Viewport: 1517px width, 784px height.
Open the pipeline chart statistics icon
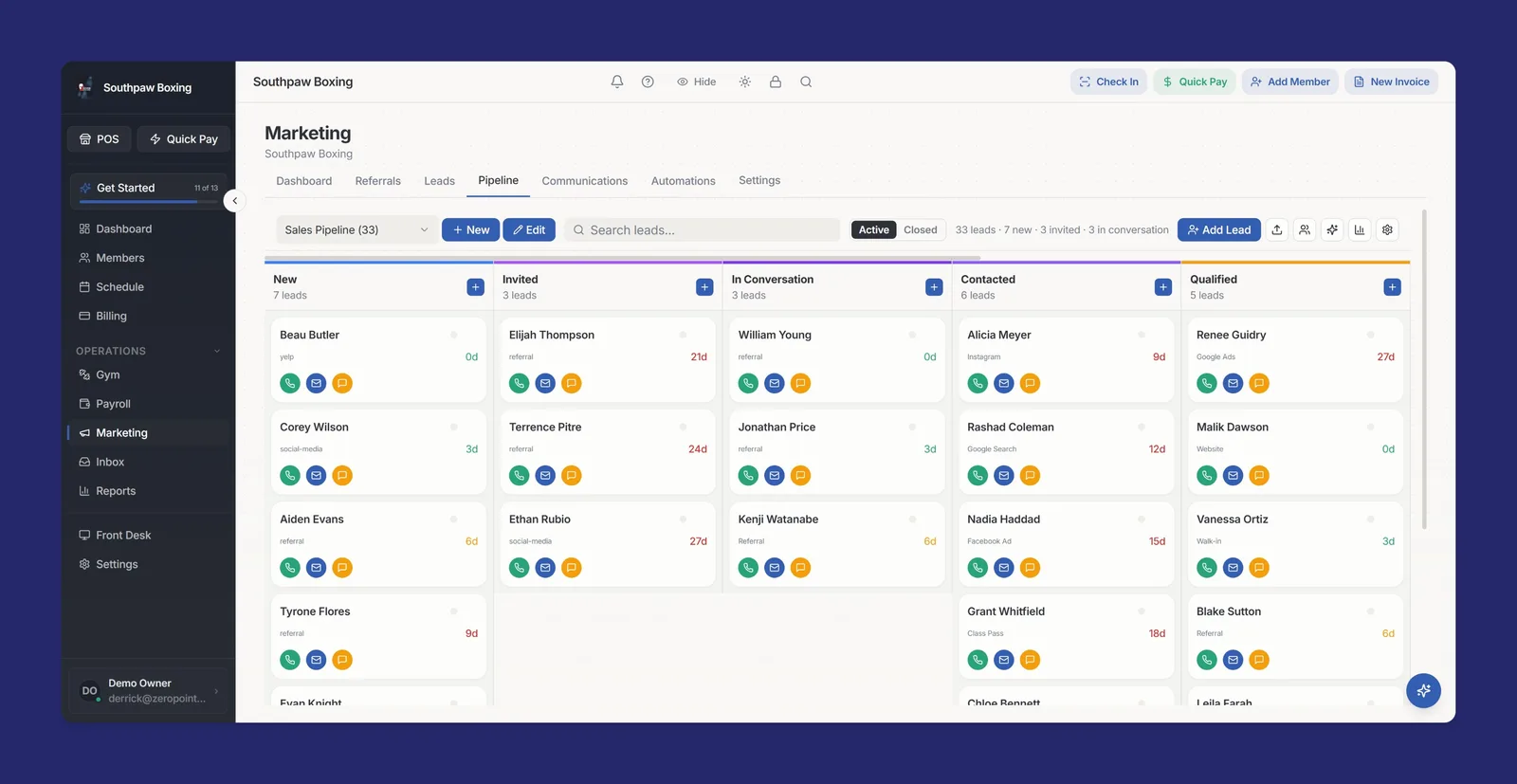tap(1360, 229)
